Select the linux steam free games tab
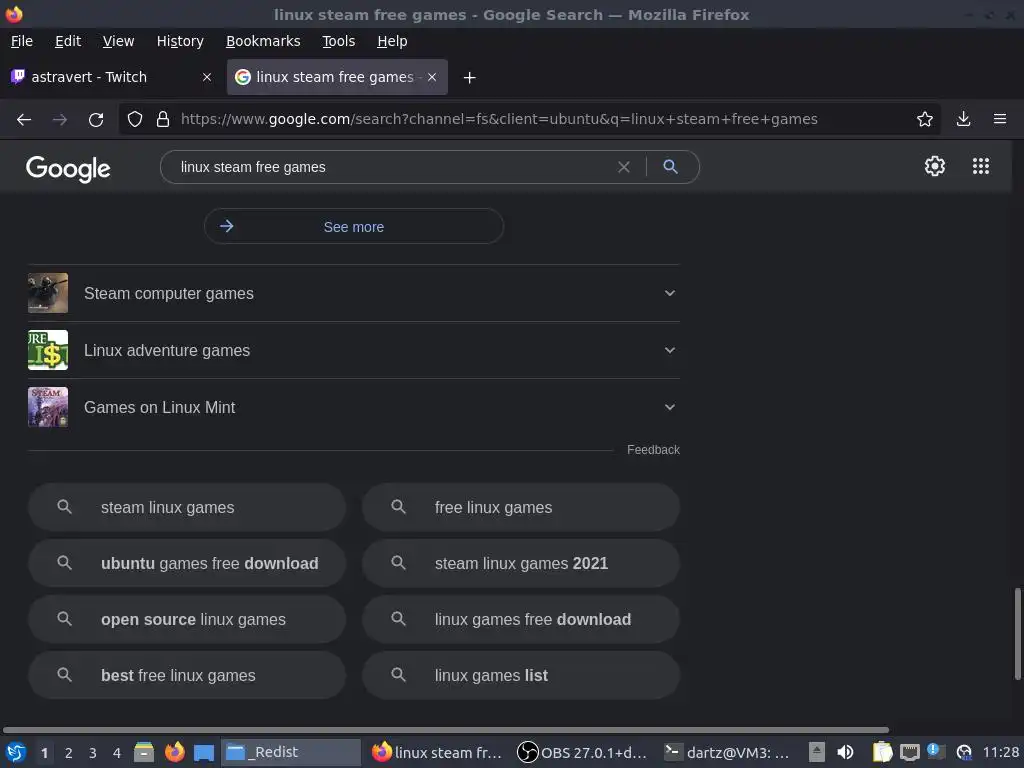This screenshot has height=768, width=1024. [337, 77]
